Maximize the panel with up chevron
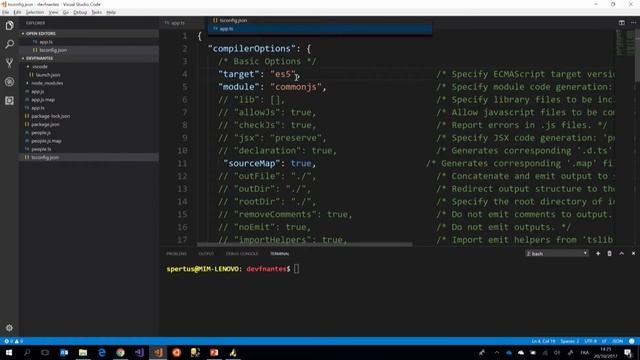The width and height of the screenshot is (640, 360). coord(621,253)
